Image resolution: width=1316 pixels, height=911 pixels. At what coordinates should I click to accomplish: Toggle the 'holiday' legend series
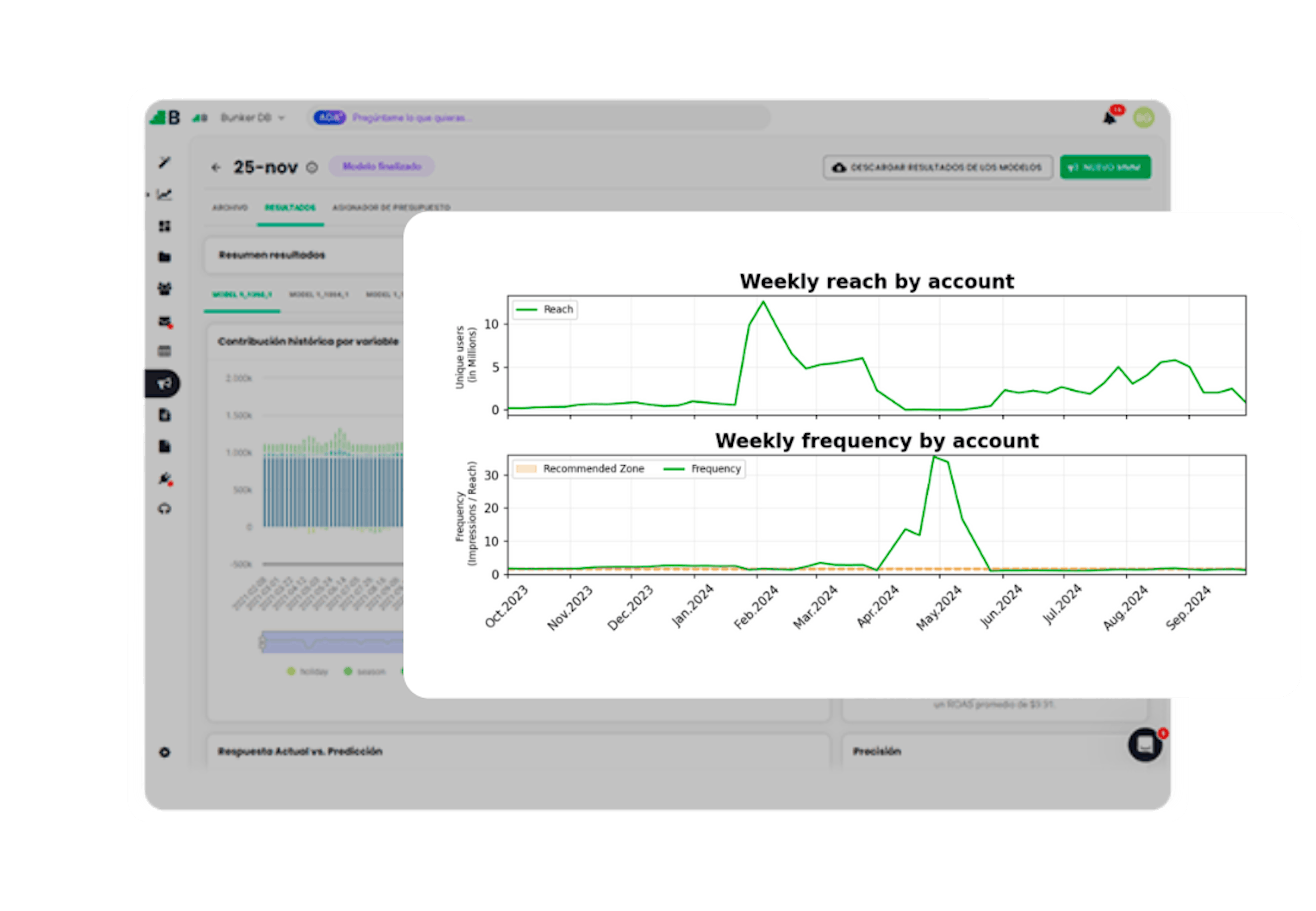point(308,671)
